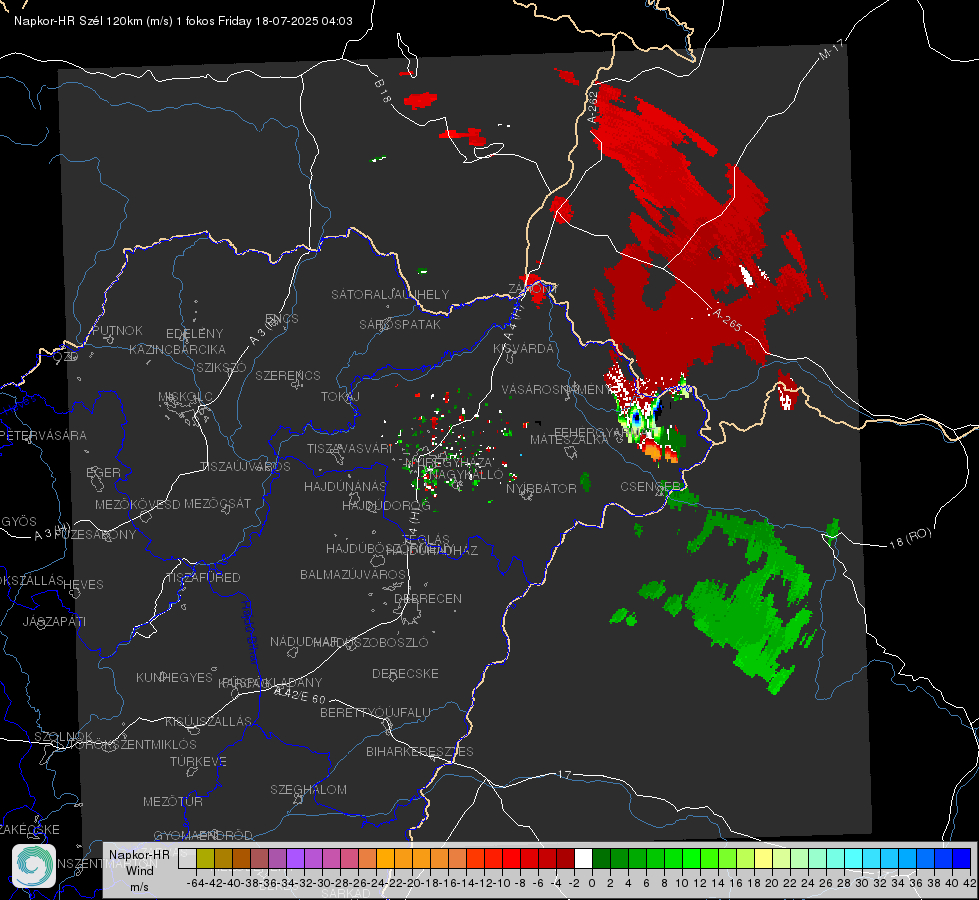979x900 pixels.
Task: Click the HEVES town label
Action: pos(83,585)
